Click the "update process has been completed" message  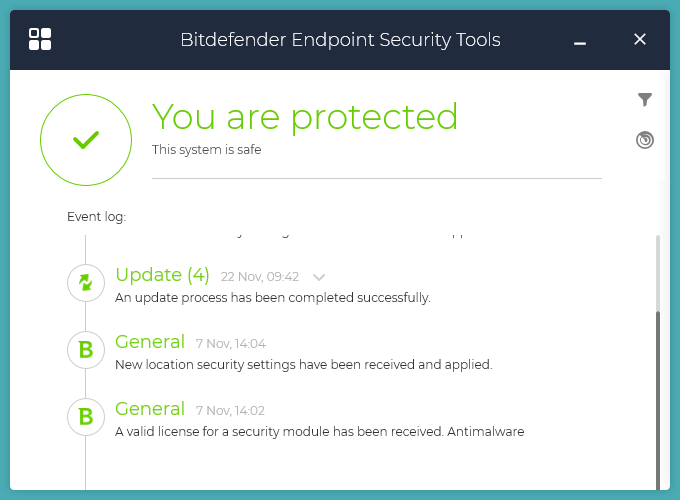click(x=273, y=298)
